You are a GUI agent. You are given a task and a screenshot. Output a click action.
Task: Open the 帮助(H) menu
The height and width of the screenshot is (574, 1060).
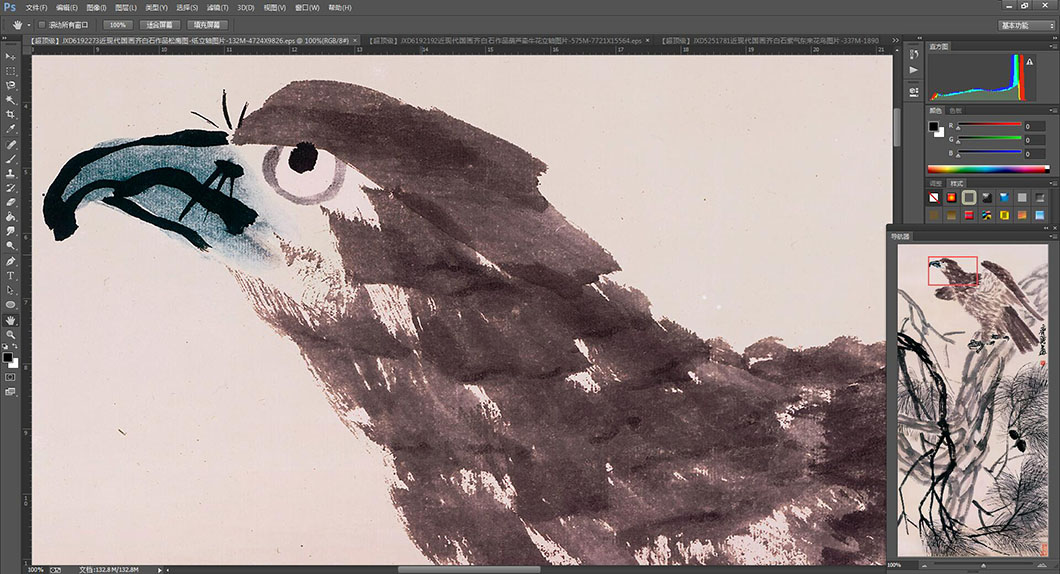(340, 7)
